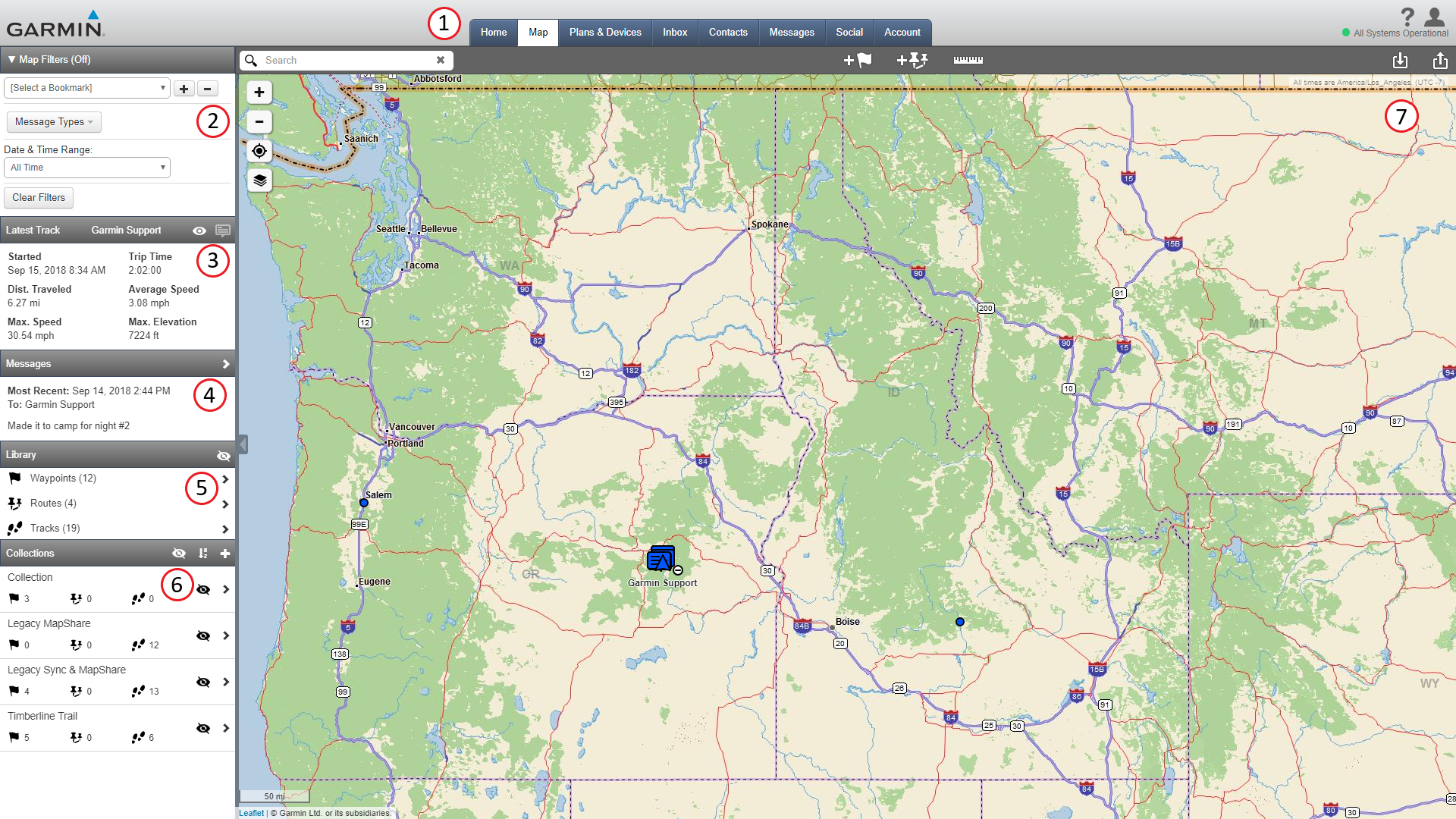Remove bookmark with minus button

(208, 89)
